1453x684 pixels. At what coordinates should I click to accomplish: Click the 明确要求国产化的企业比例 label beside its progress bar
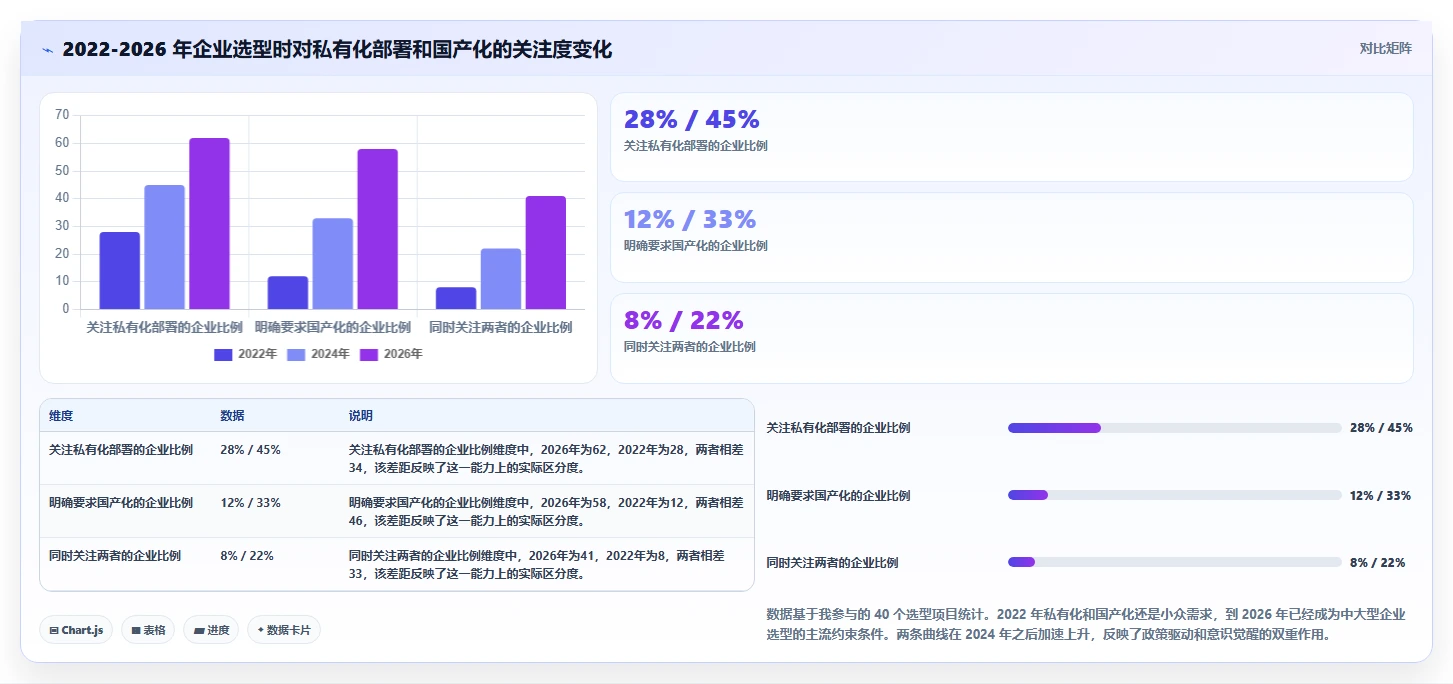point(838,495)
